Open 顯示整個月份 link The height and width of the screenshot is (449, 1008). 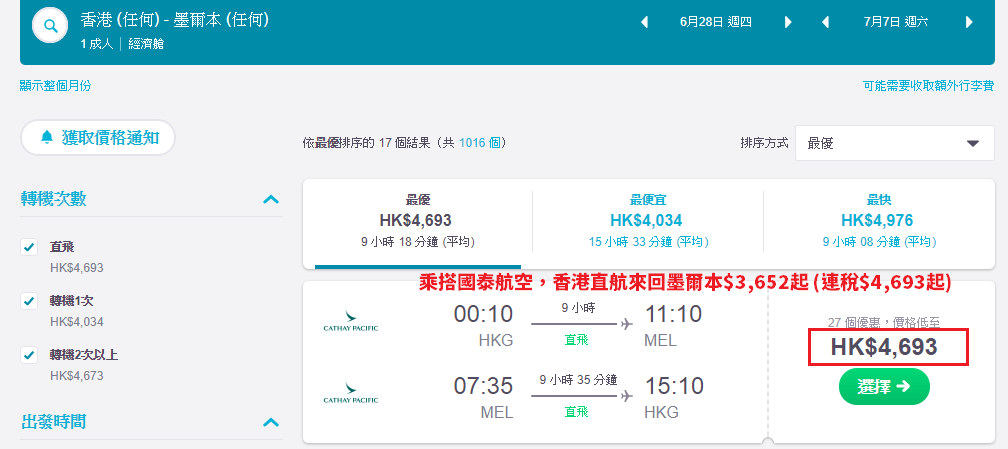(x=55, y=86)
